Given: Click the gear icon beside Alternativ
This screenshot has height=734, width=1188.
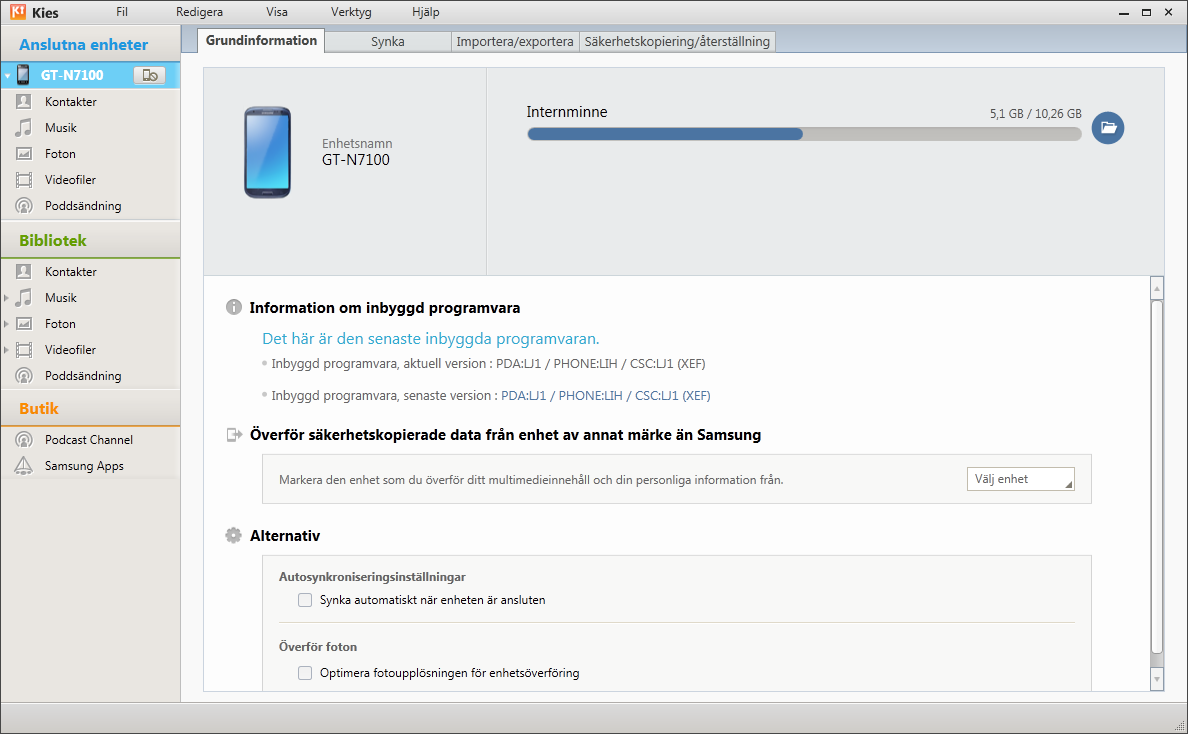Looking at the screenshot, I should tap(233, 536).
